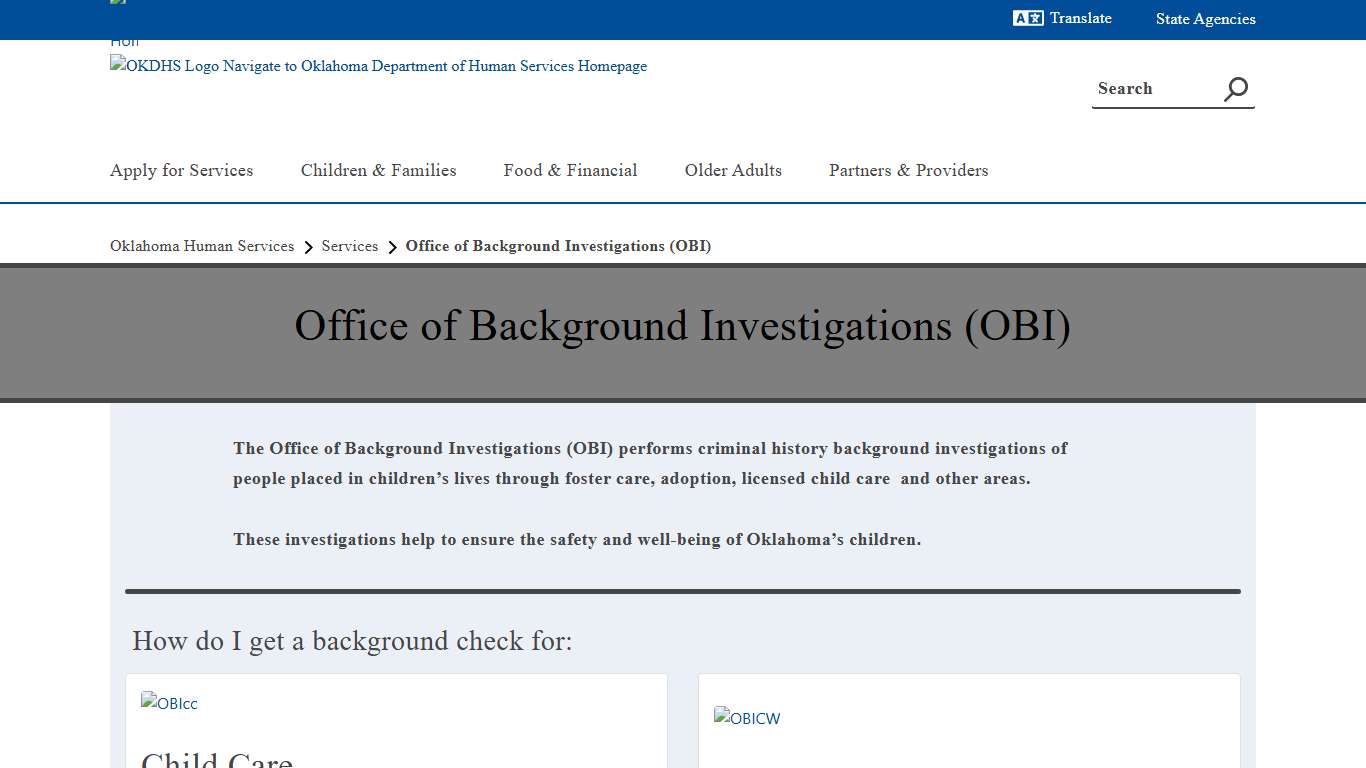This screenshot has height=768, width=1366.
Task: Click the Translate text label
Action: click(1080, 18)
